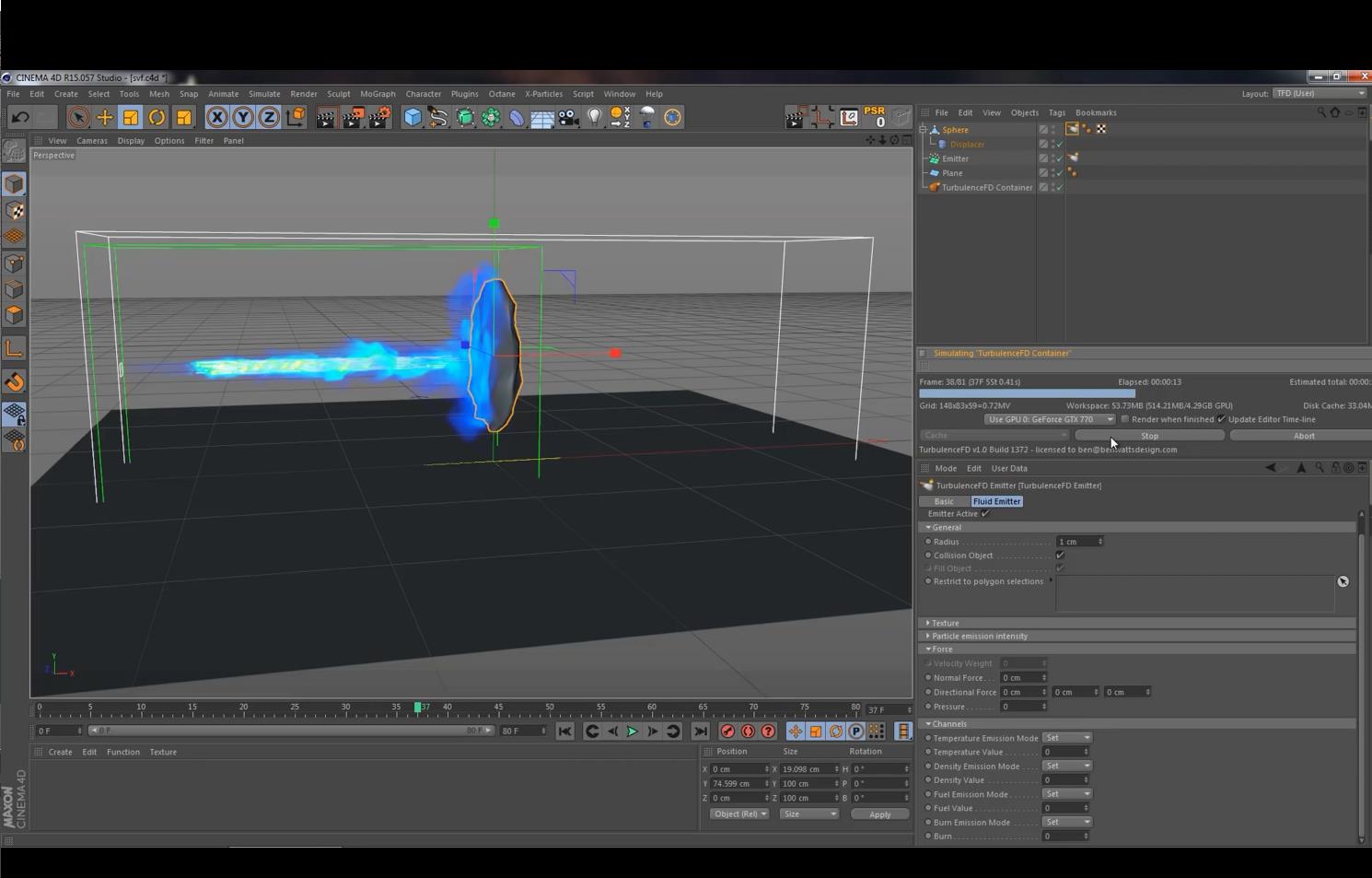The image size is (1372, 878).
Task: Click the Position Y value field
Action: [739, 783]
